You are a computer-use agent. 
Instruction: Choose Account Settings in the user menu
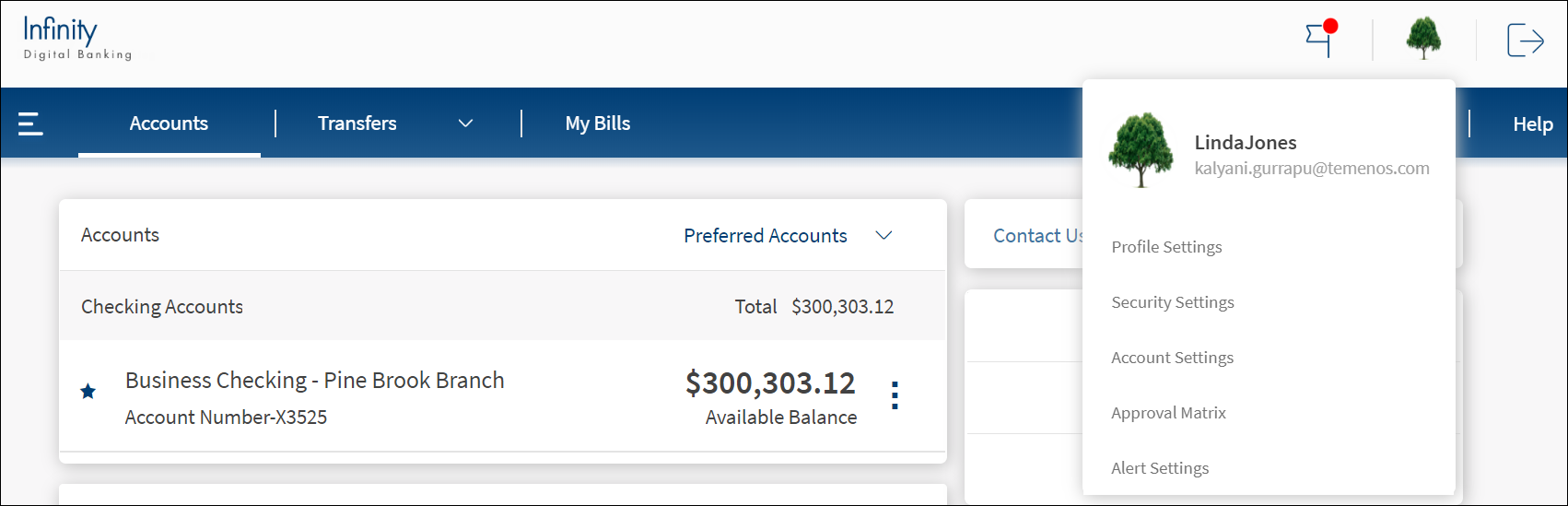1172,358
